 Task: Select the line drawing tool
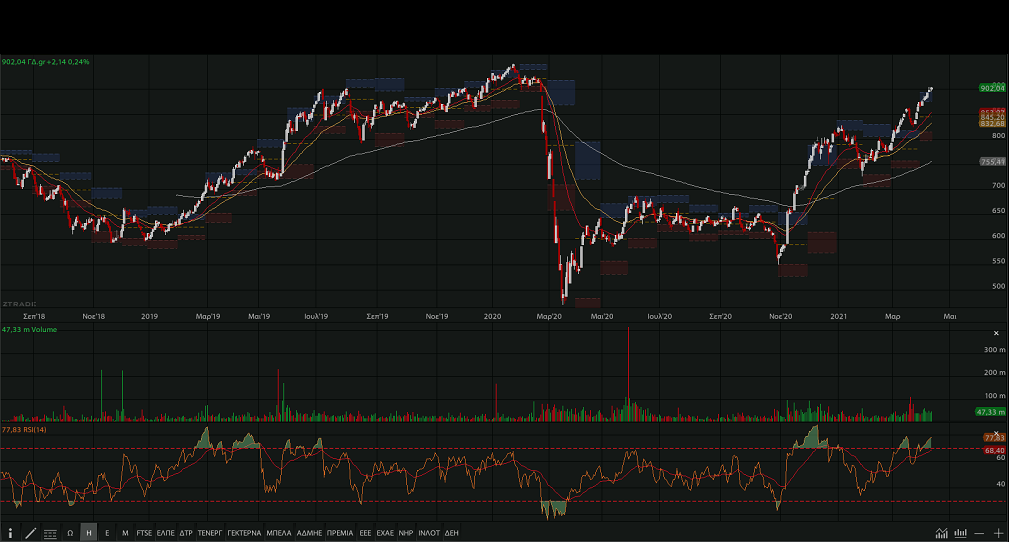tap(31, 533)
